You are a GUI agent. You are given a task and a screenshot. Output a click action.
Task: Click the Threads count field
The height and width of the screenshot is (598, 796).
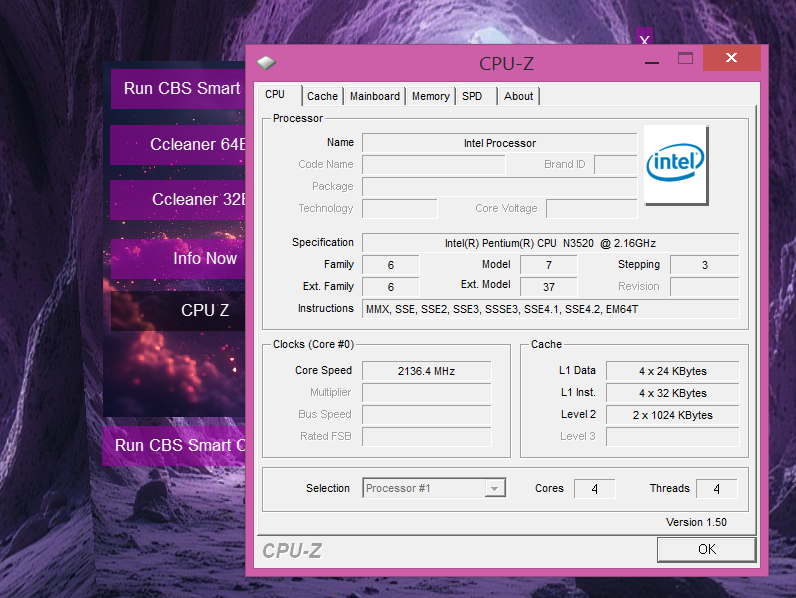coord(716,489)
